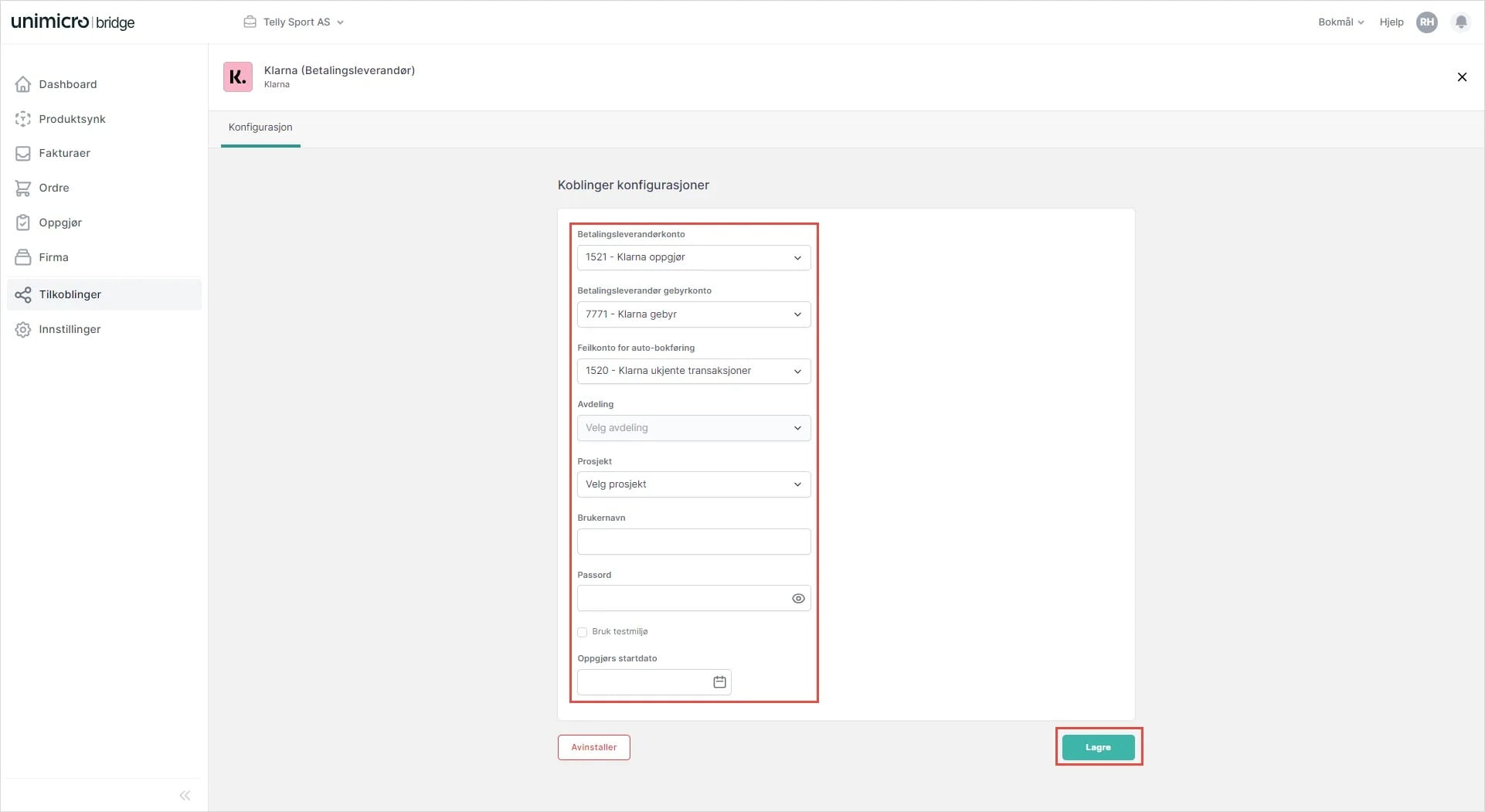The image size is (1485, 812).
Task: Click the Tilkoblinger share icon
Action: click(x=23, y=294)
